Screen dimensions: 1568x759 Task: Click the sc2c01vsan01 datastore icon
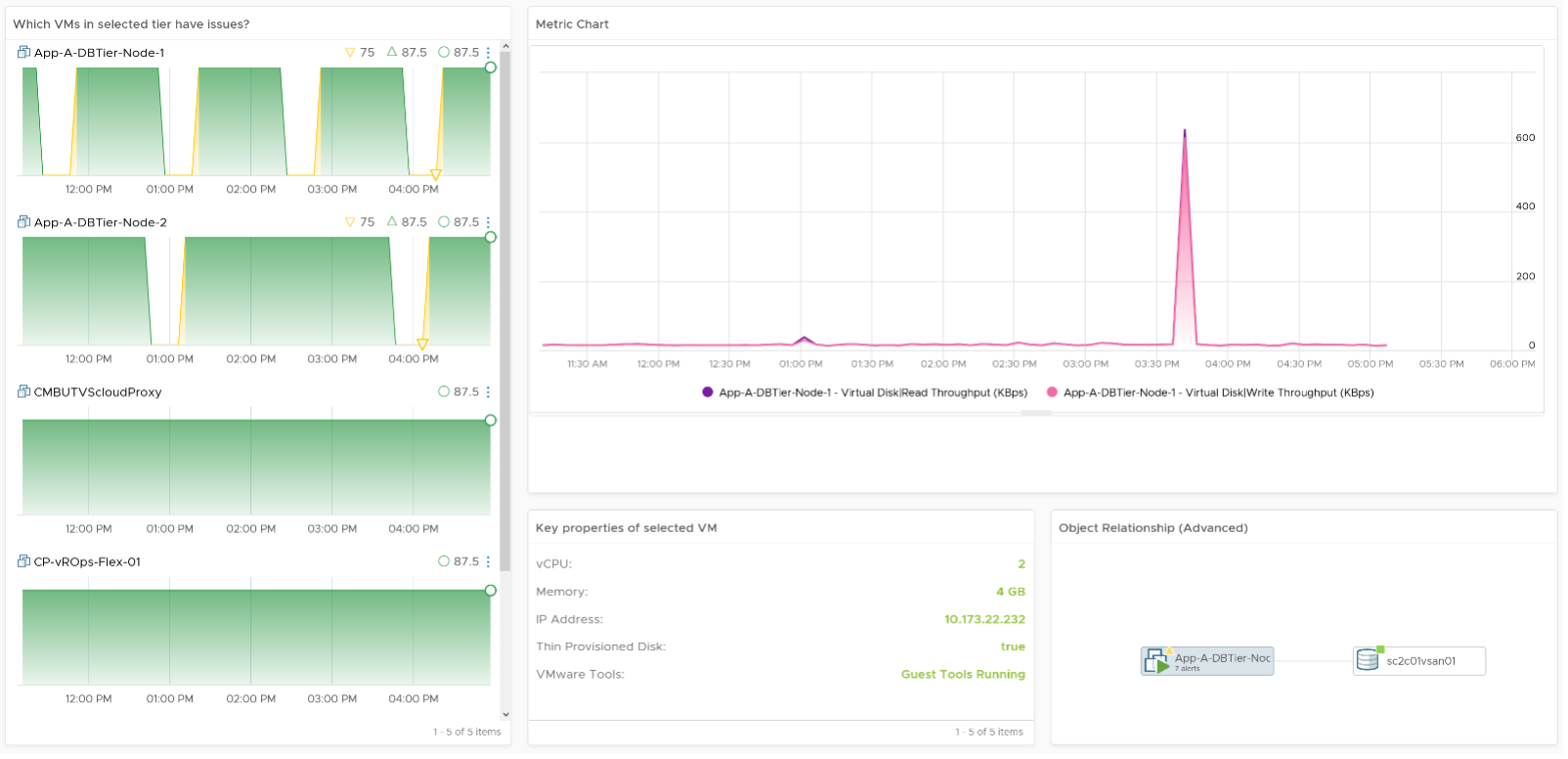point(1369,660)
